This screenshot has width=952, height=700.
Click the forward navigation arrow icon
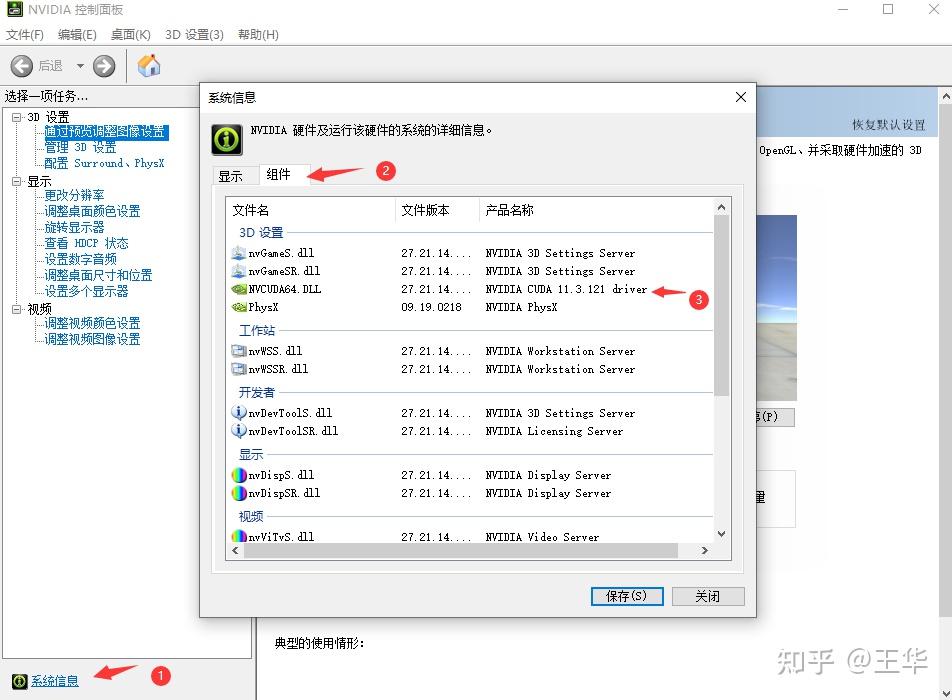coord(103,66)
